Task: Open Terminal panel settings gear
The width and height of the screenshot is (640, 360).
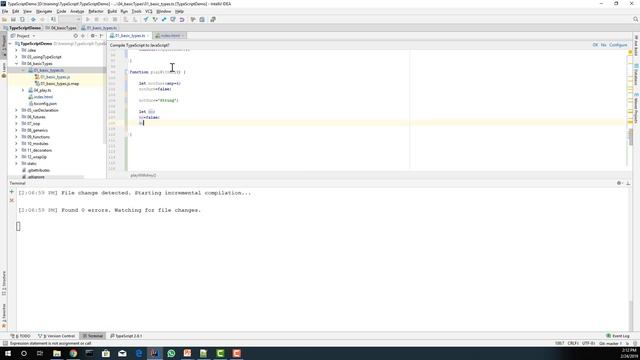Action: [620, 183]
